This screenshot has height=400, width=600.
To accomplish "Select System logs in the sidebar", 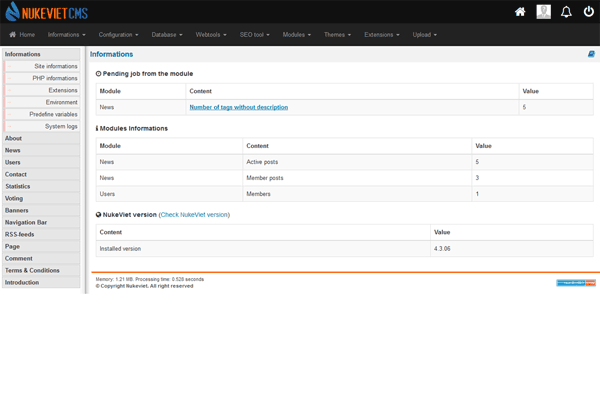I will pyautogui.click(x=60, y=127).
